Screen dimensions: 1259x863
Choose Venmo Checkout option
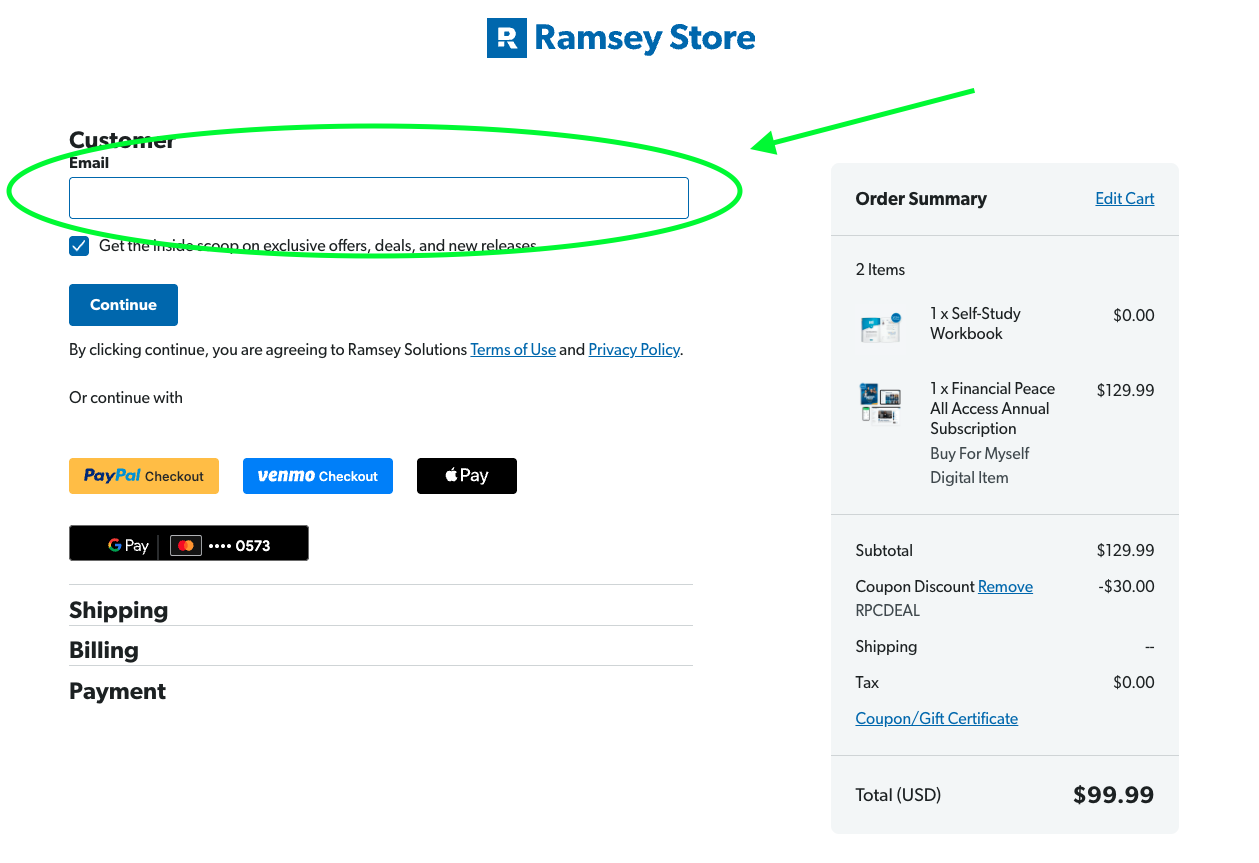click(318, 476)
